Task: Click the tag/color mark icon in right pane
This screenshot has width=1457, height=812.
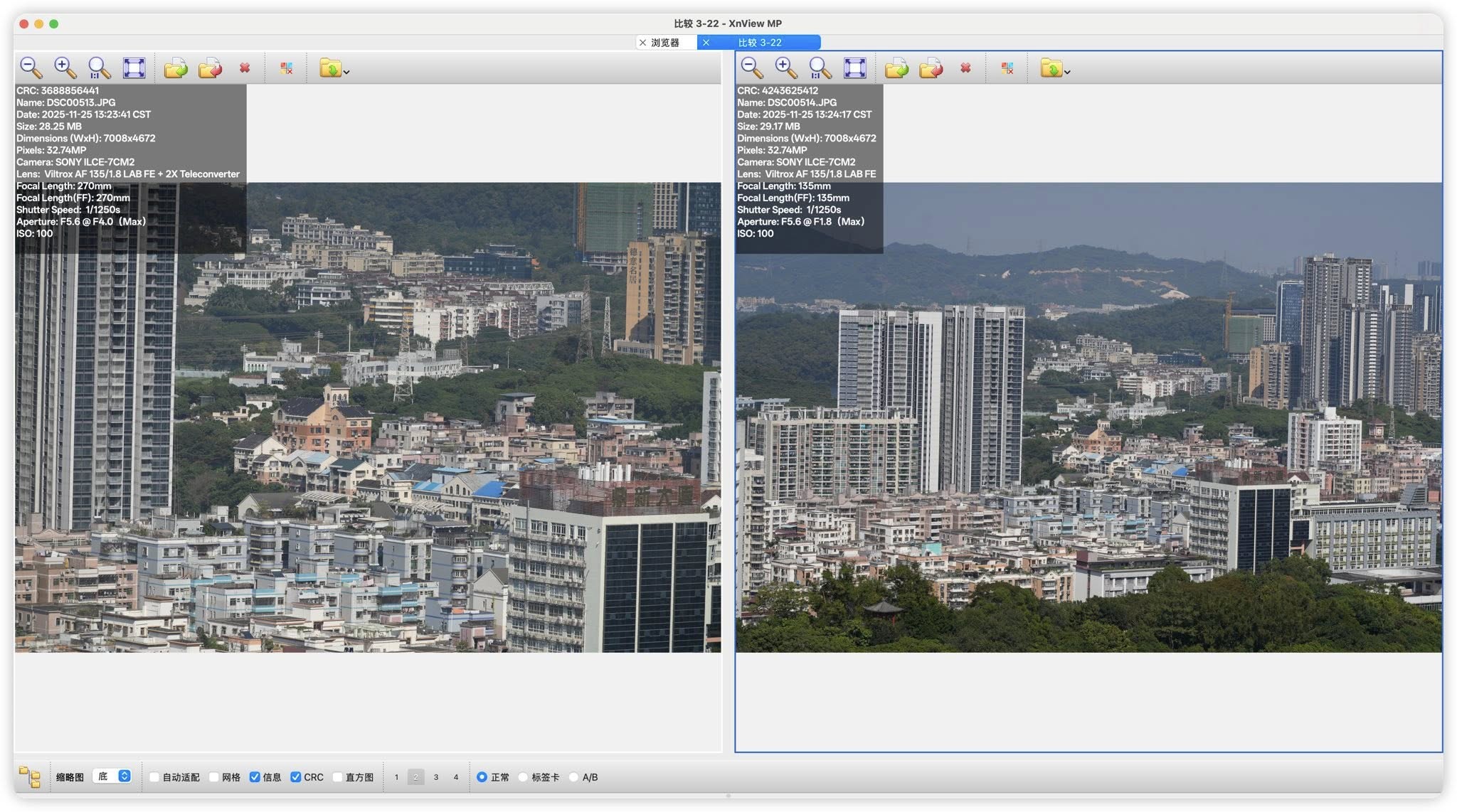Action: [x=1007, y=68]
